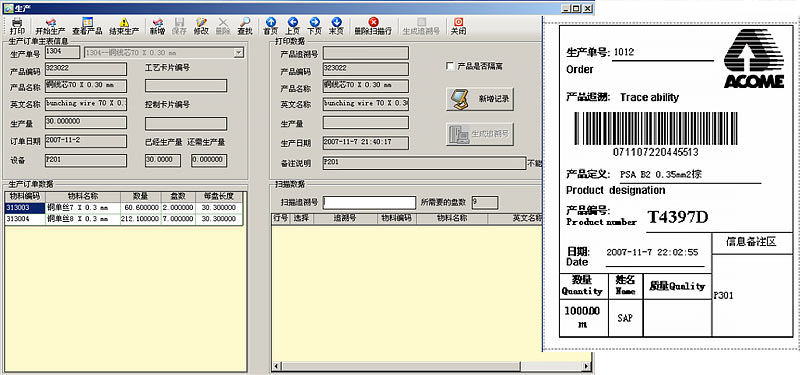Click the horizontal scrollbar left arrow
Viewport: 800px width, 375px height.
[x=276, y=367]
